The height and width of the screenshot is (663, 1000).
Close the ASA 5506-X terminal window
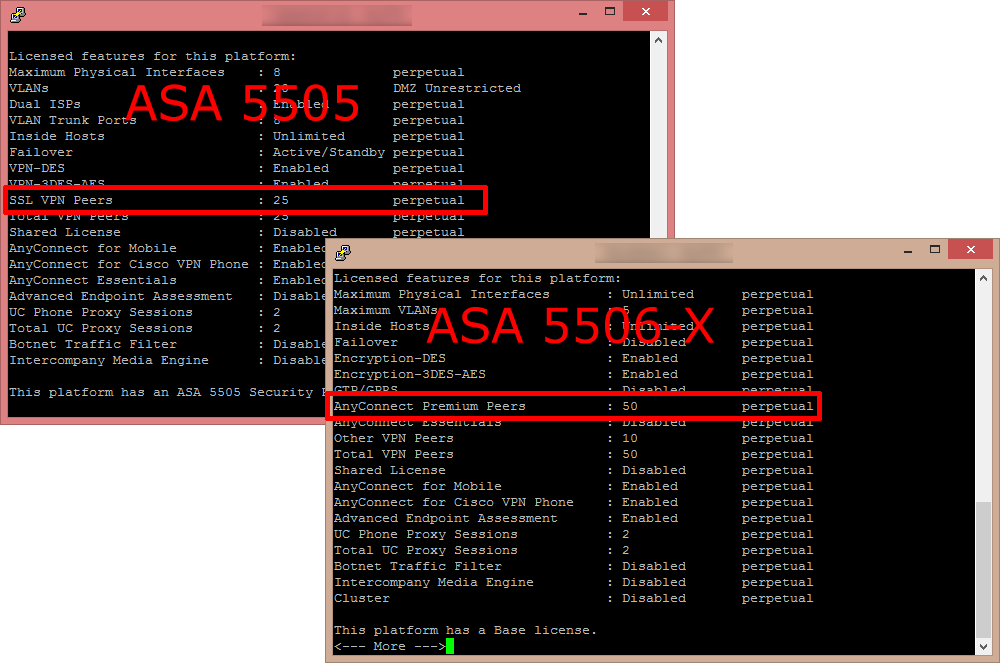click(971, 250)
